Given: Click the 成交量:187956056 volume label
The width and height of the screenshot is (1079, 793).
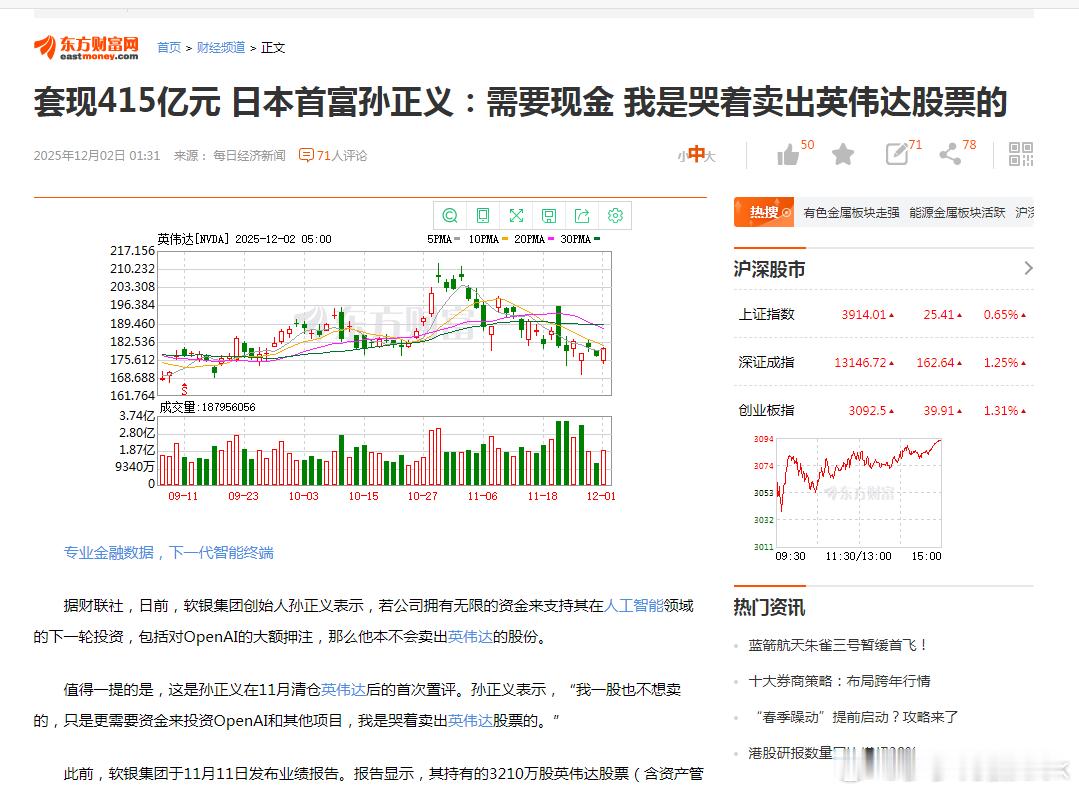Looking at the screenshot, I should 207,407.
